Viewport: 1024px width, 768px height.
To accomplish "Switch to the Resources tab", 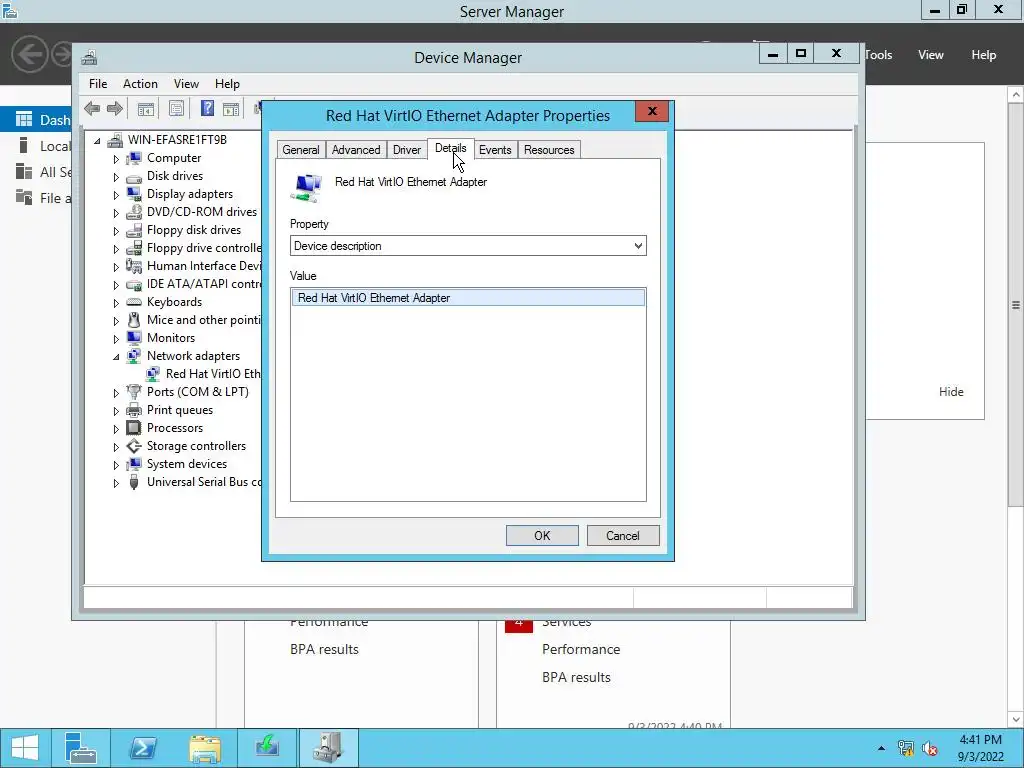I will (549, 150).
